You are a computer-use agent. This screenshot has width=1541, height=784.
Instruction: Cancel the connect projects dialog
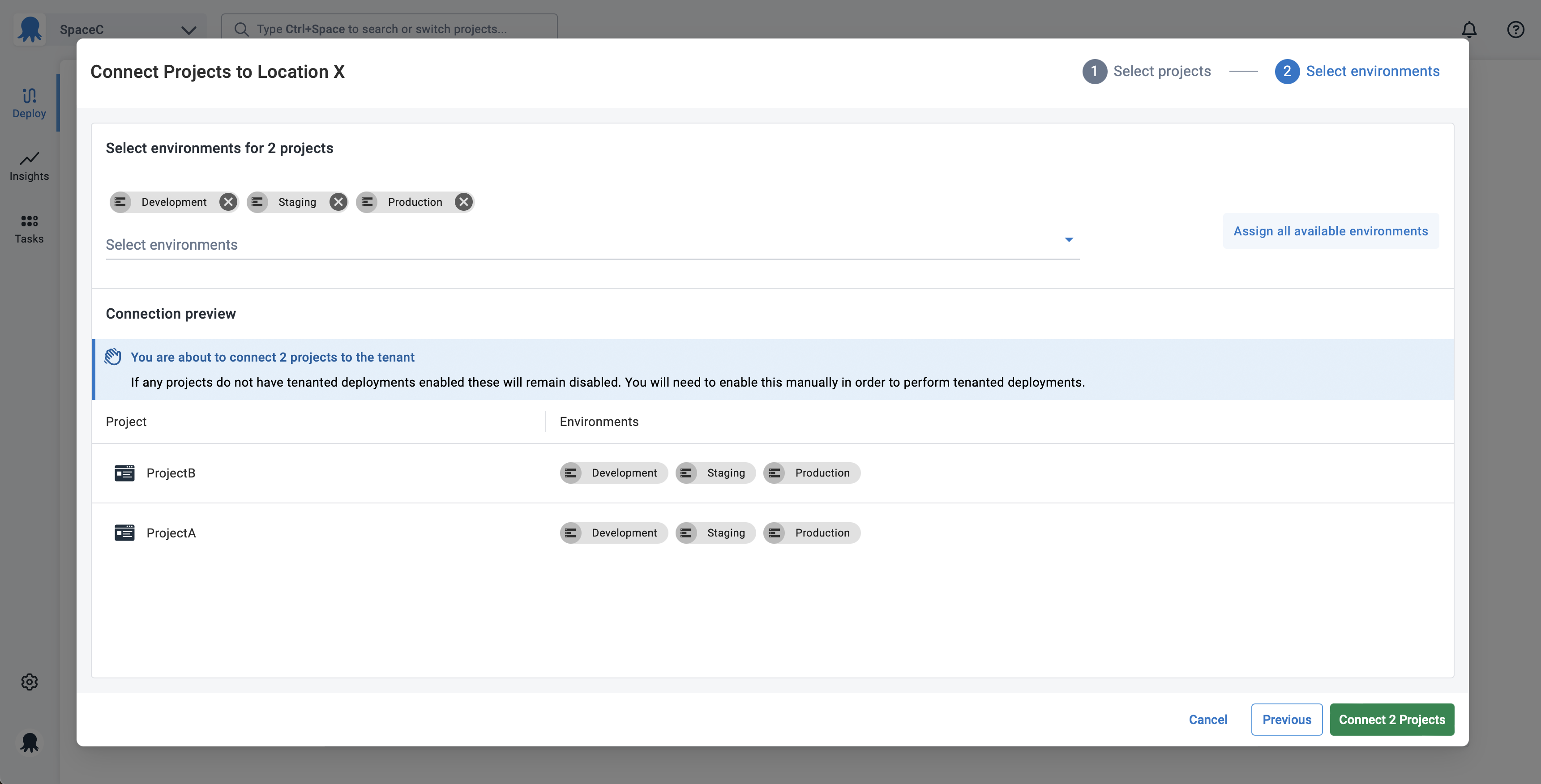click(1208, 720)
